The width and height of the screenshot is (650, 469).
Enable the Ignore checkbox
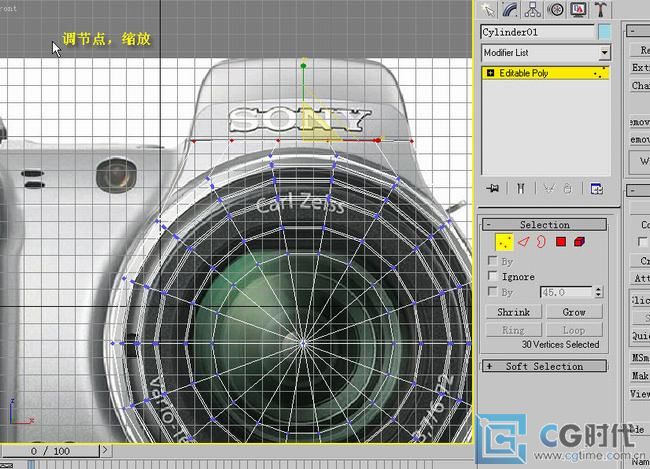tap(492, 275)
